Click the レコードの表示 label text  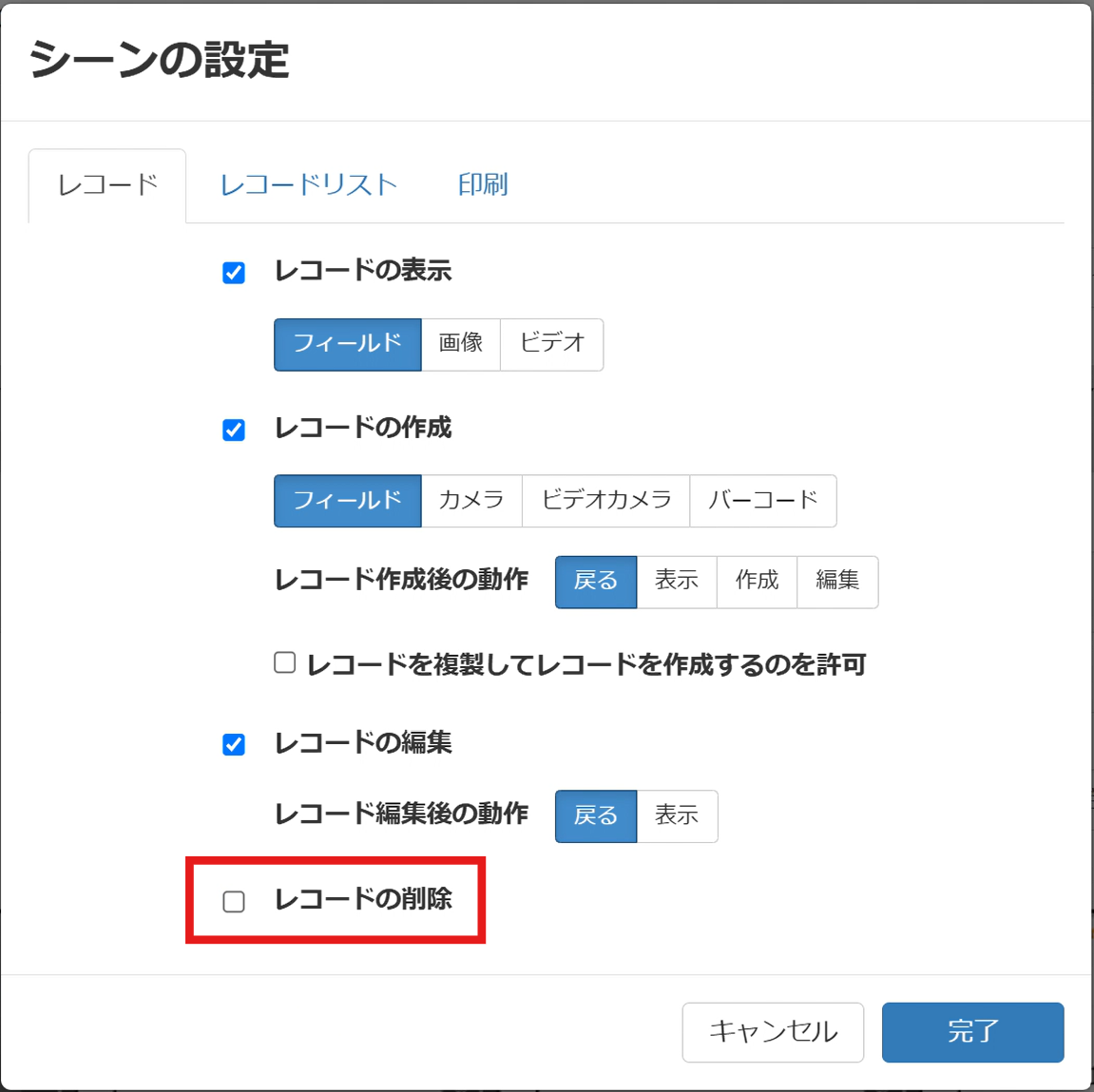[363, 271]
